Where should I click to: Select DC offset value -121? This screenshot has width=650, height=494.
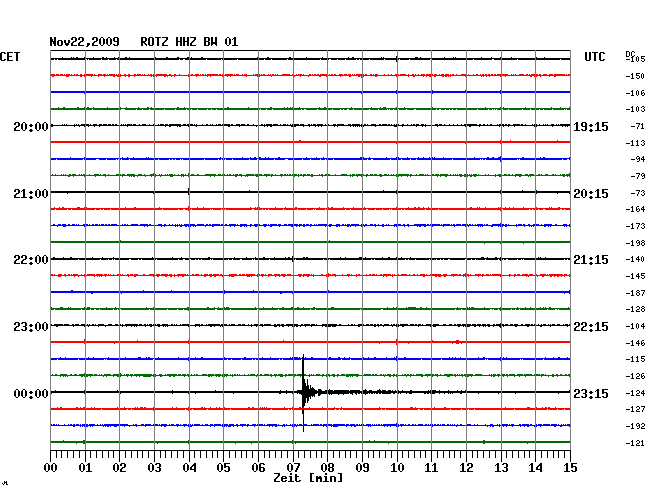[635, 443]
